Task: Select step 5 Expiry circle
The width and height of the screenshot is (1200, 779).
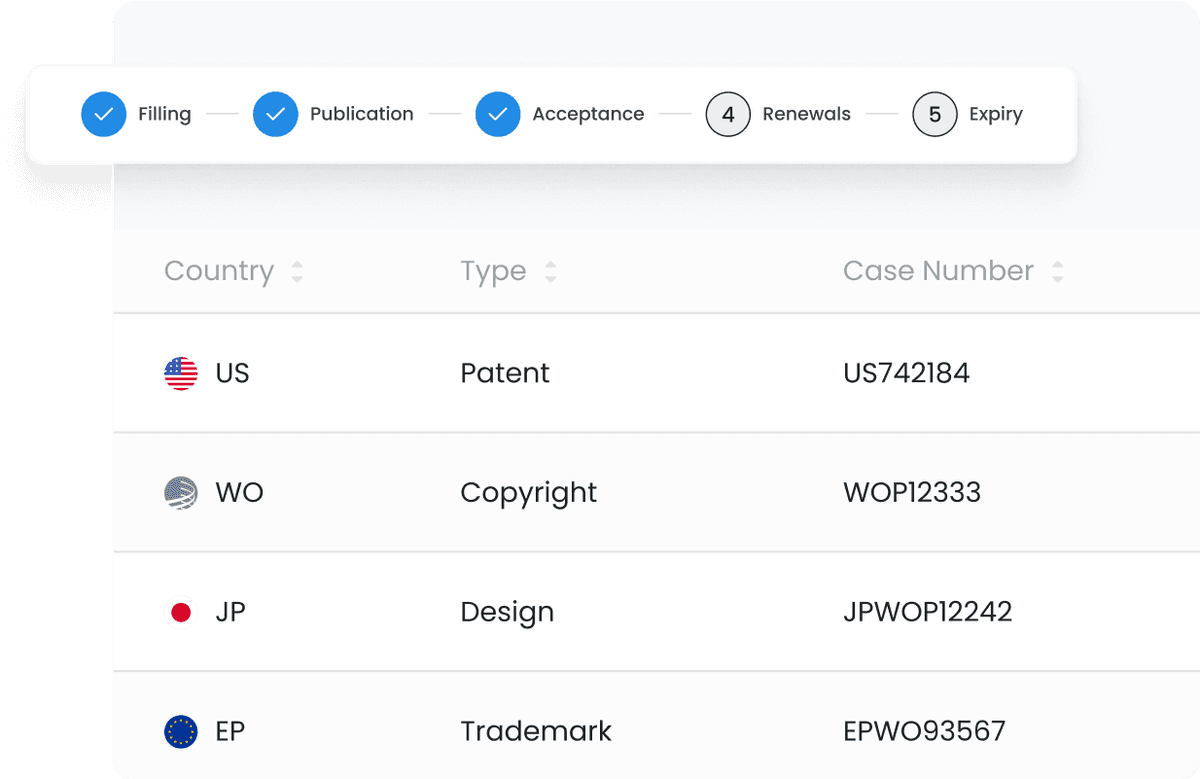Action: [935, 114]
